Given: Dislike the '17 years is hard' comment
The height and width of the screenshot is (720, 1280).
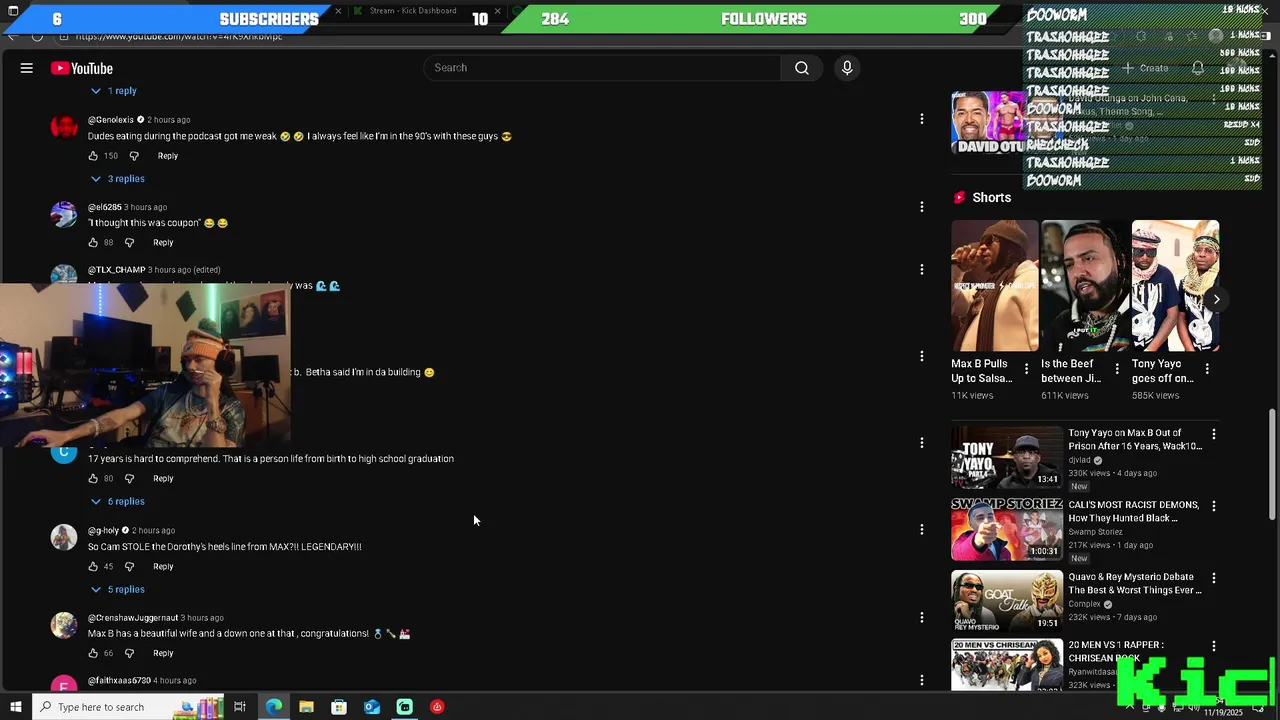Looking at the screenshot, I should [x=129, y=479].
